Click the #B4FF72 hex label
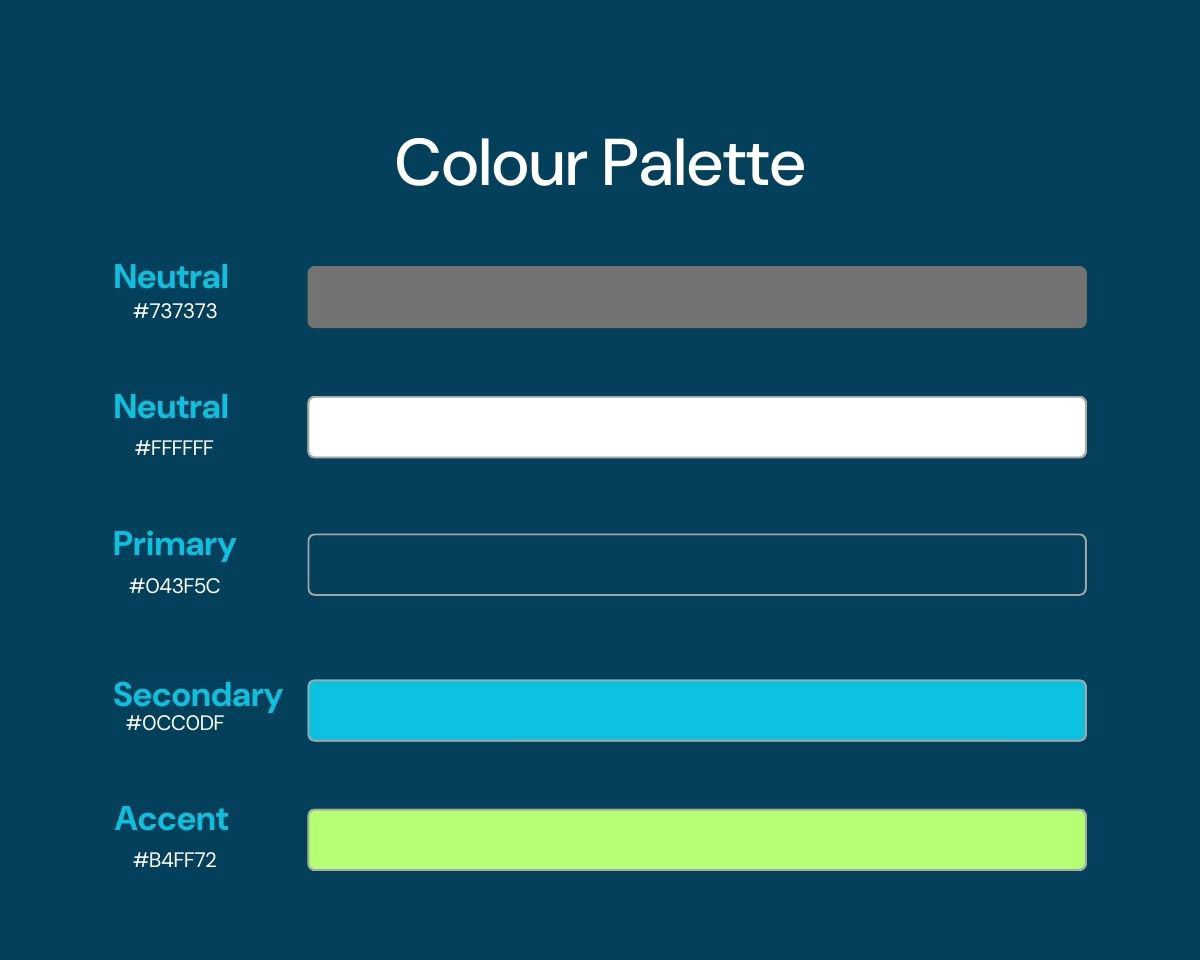This screenshot has height=960, width=1200. tap(175, 860)
